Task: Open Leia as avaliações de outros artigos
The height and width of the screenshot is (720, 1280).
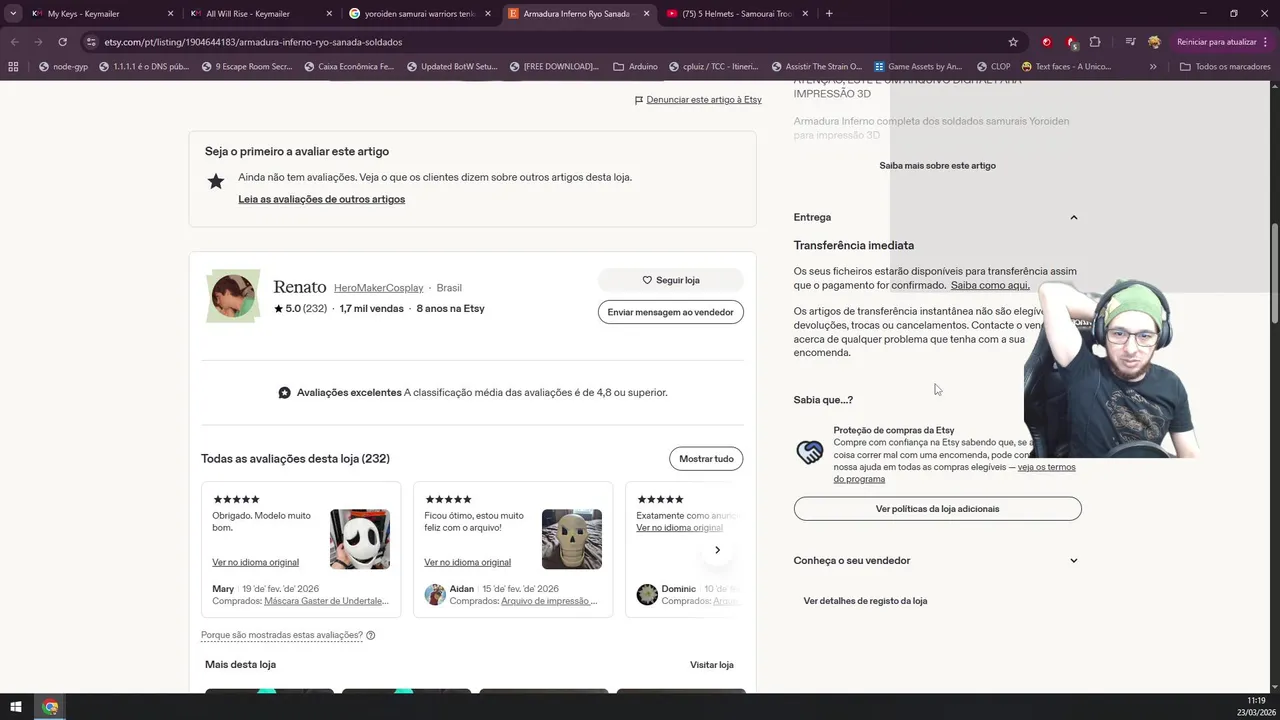Action: point(321,199)
